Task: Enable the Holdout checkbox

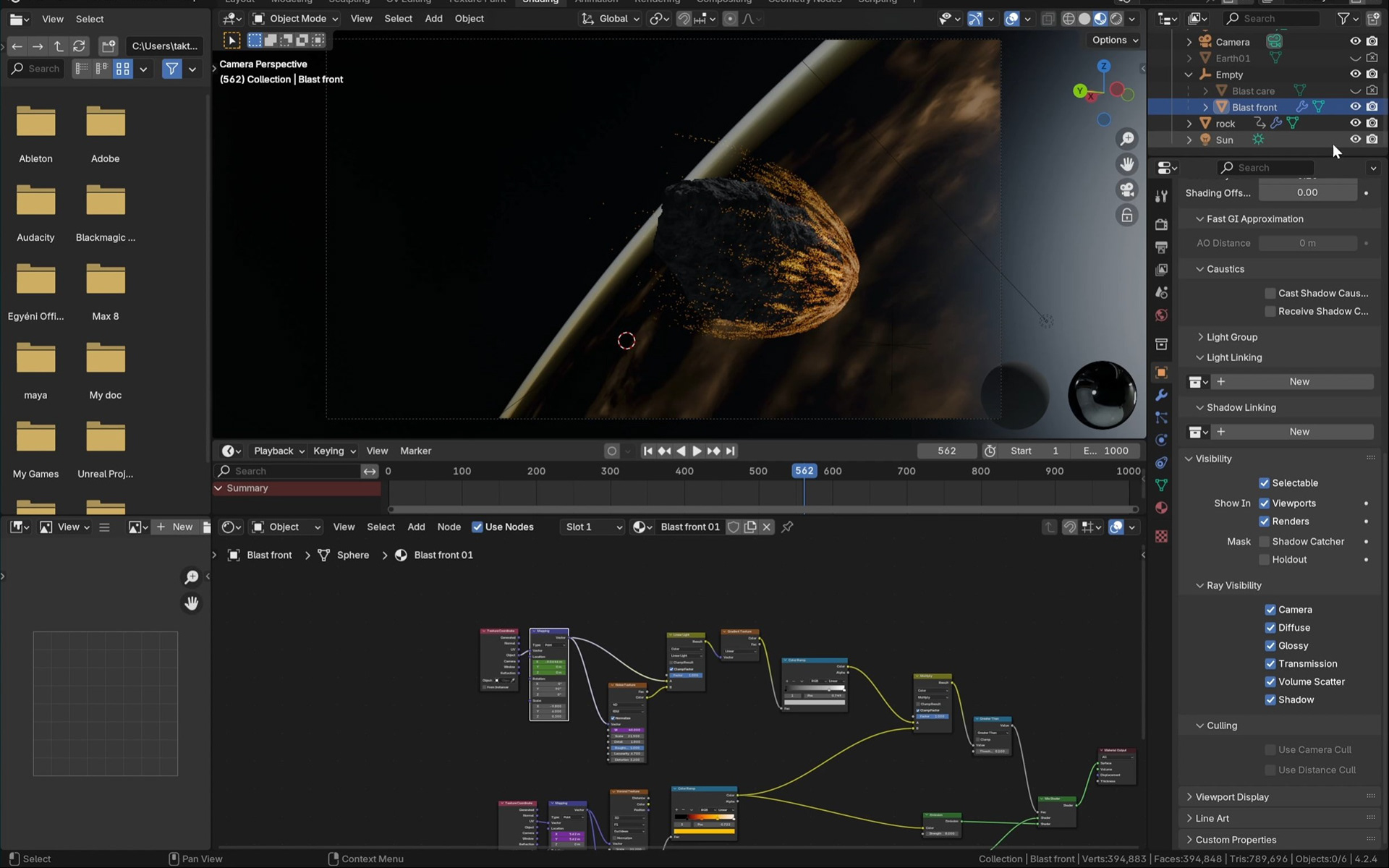Action: click(x=1264, y=560)
